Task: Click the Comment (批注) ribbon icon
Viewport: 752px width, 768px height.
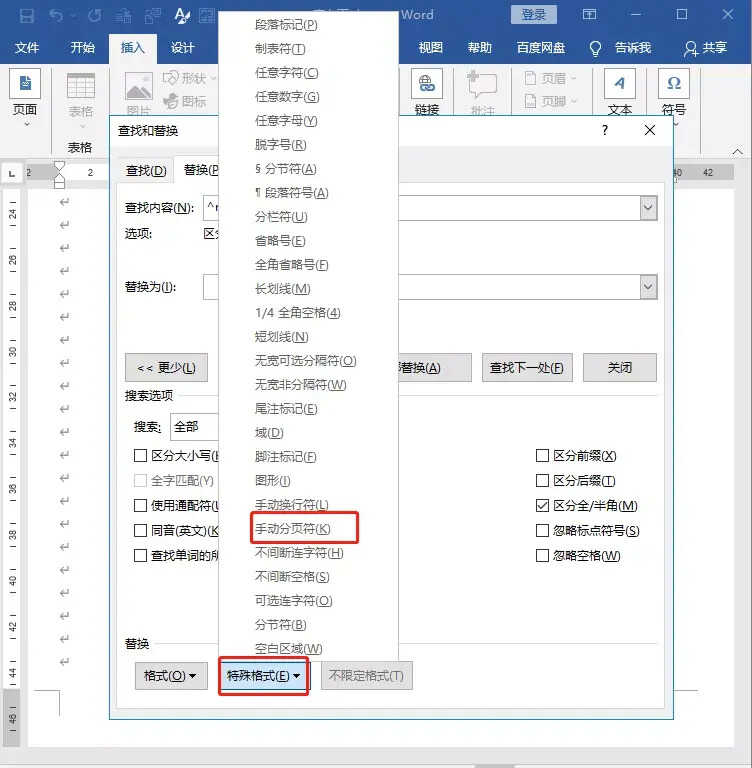Action: point(482,84)
